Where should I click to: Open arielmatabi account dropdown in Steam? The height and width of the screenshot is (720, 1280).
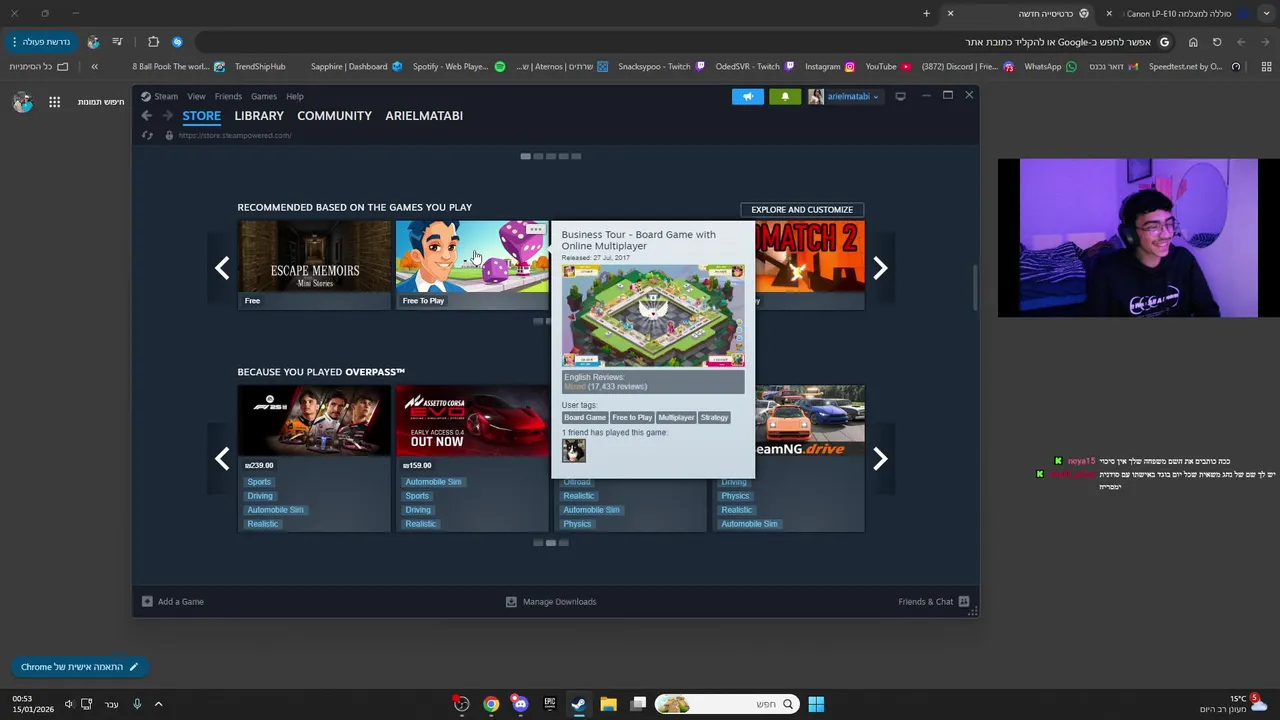(x=844, y=96)
